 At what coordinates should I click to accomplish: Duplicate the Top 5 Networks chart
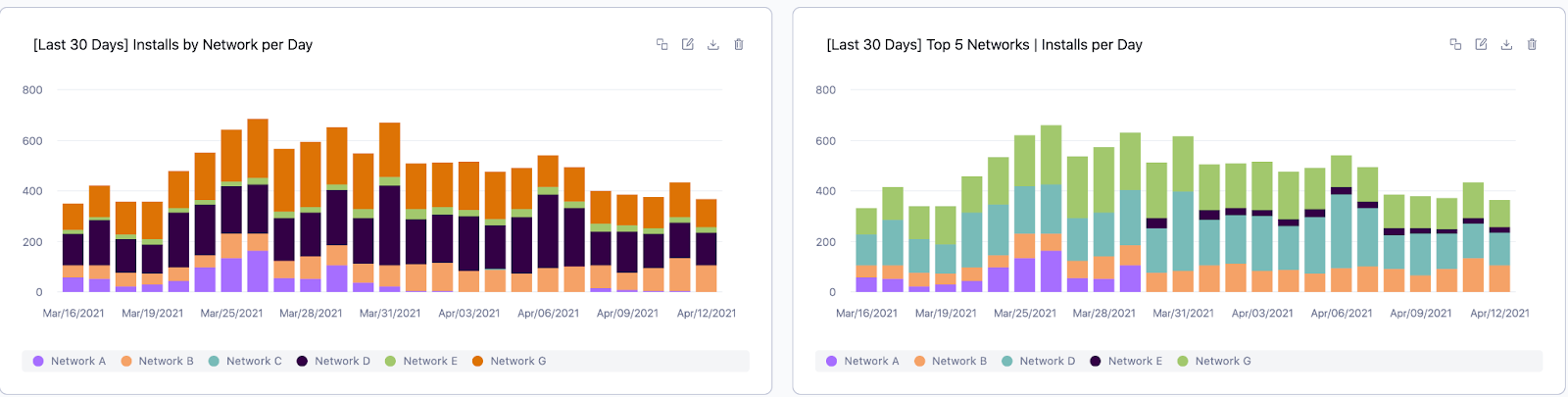click(x=1455, y=44)
